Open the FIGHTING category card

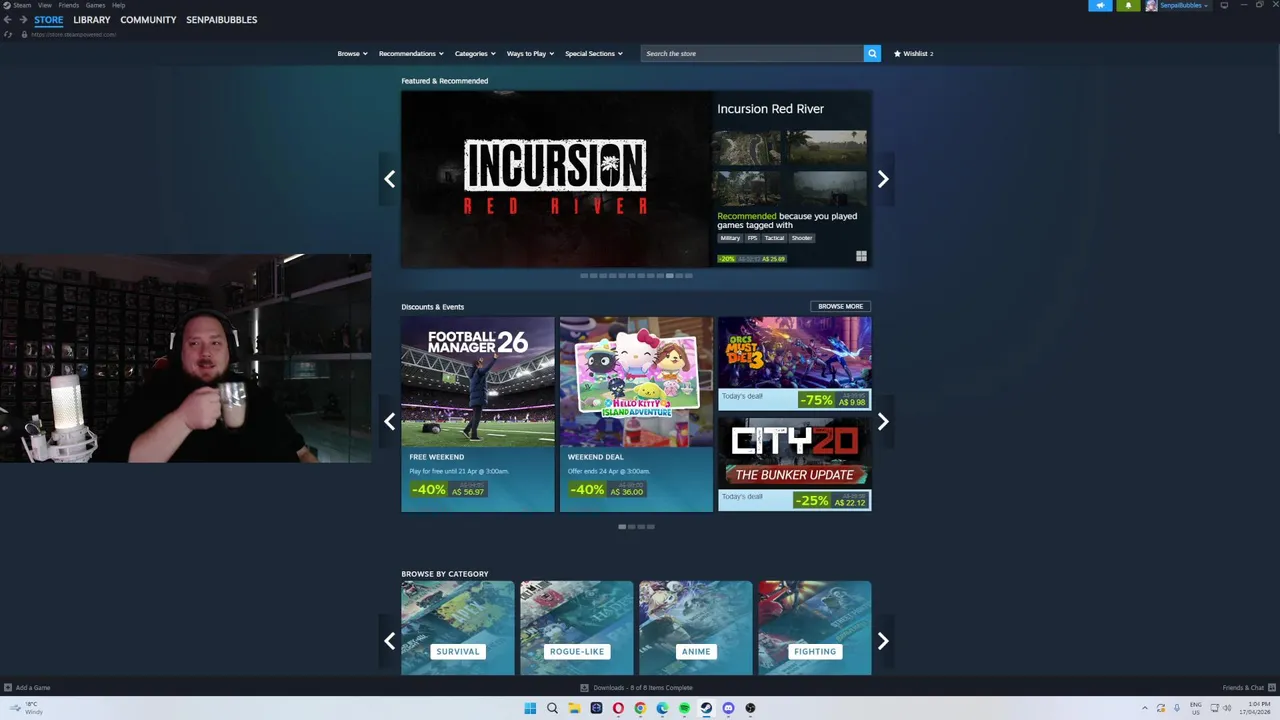(815, 628)
